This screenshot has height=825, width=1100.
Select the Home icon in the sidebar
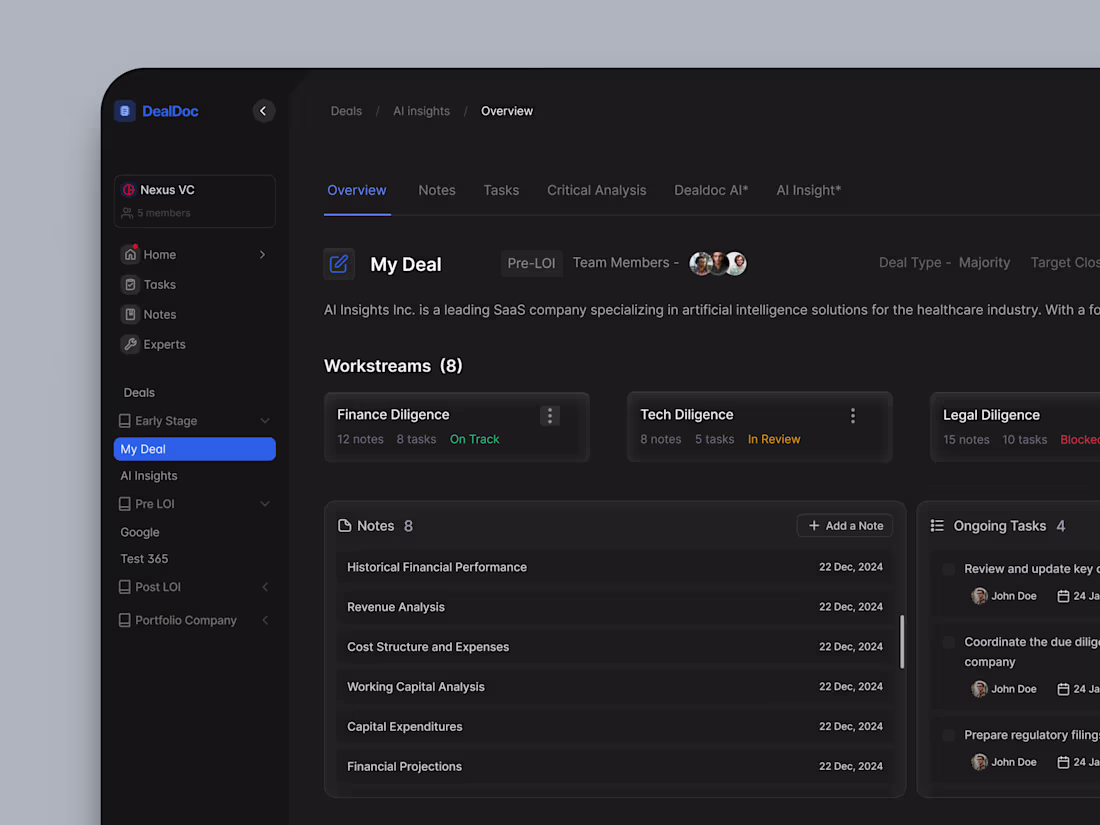(x=129, y=254)
